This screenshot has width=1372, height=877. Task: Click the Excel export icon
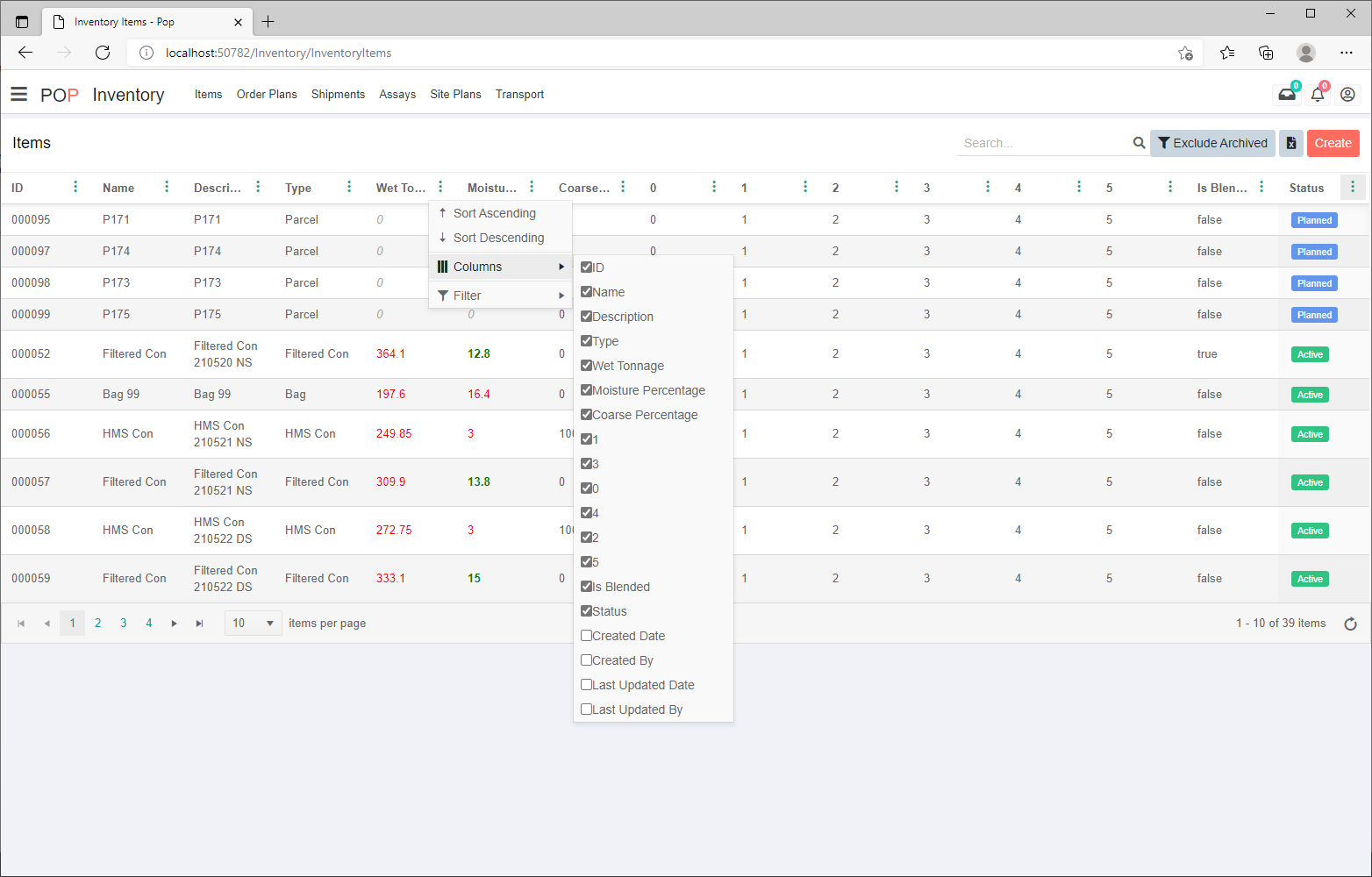(1290, 143)
